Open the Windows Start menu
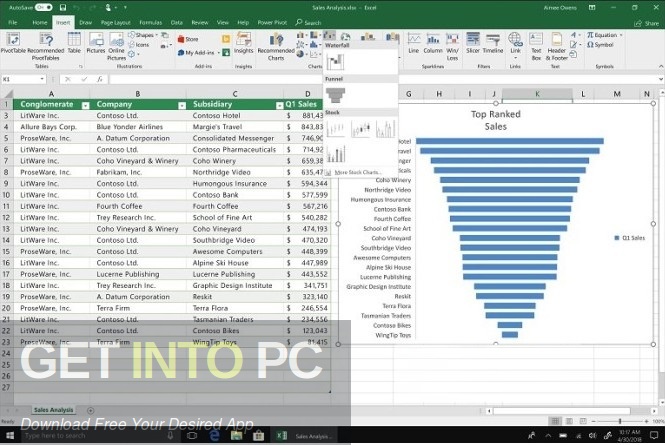Viewport: 665px width, 445px height. pos(10,436)
